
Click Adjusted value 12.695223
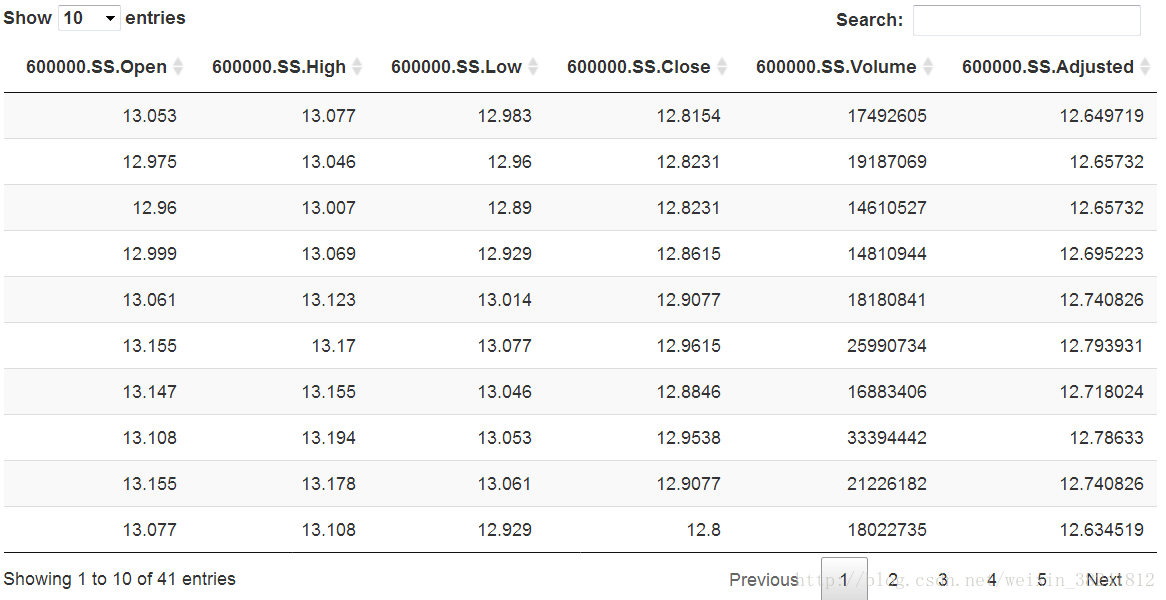(1101, 254)
